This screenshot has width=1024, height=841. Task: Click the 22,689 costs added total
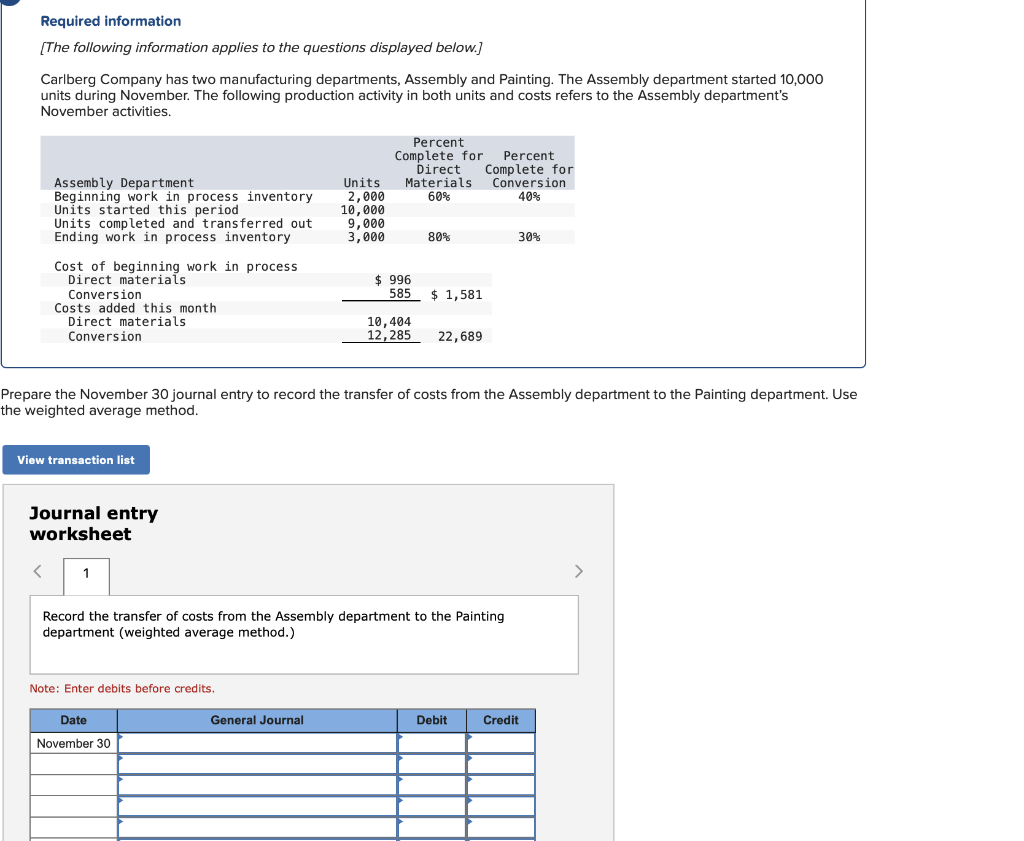[460, 336]
